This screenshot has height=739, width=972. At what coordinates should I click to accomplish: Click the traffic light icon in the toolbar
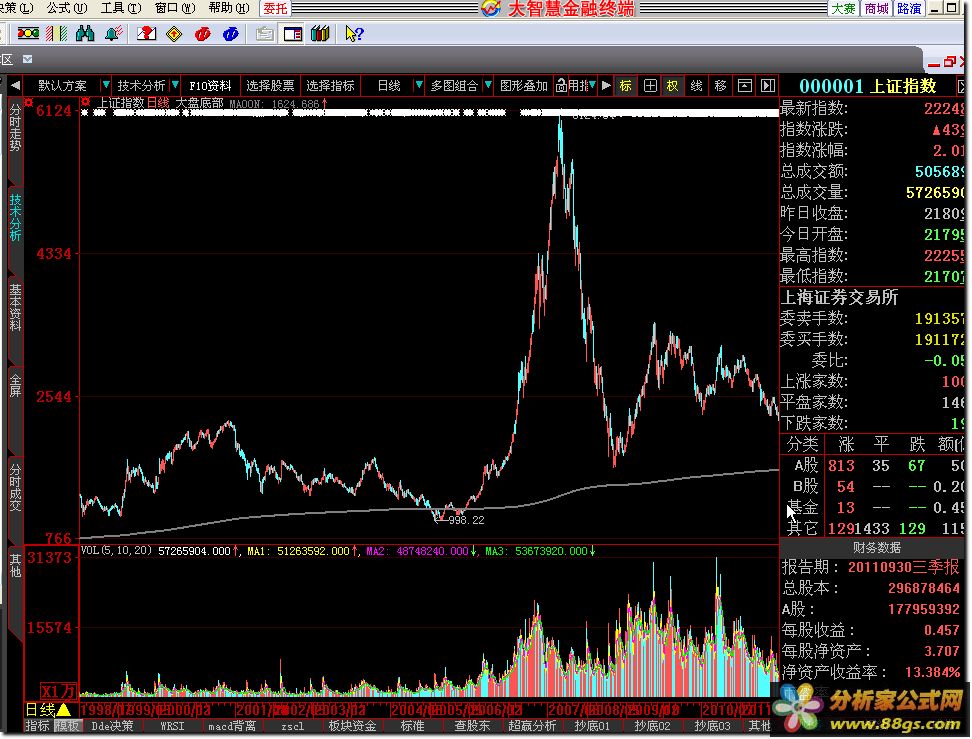[28, 33]
